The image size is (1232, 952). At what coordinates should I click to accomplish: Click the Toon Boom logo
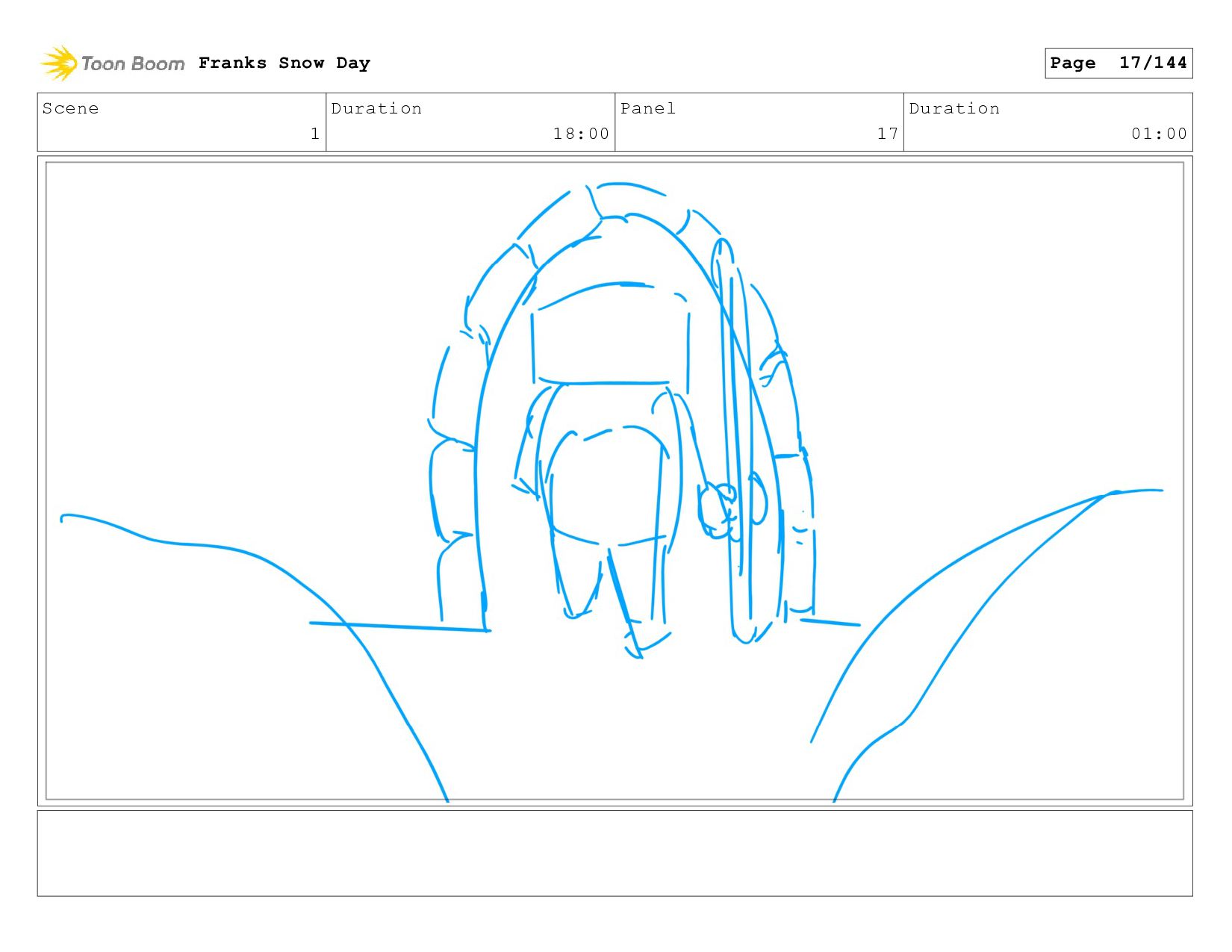112,63
